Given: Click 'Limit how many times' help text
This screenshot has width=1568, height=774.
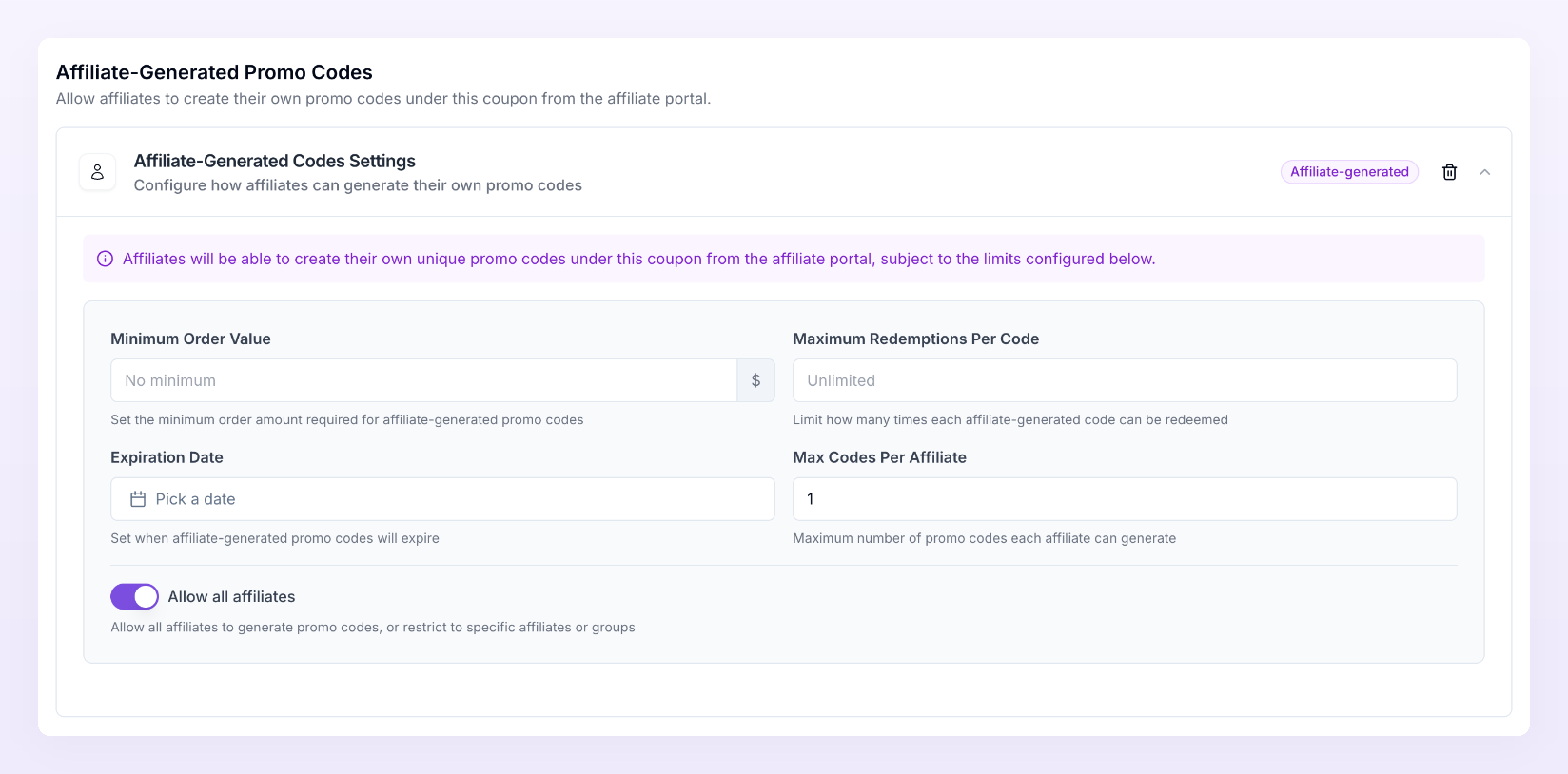Looking at the screenshot, I should 1010,419.
